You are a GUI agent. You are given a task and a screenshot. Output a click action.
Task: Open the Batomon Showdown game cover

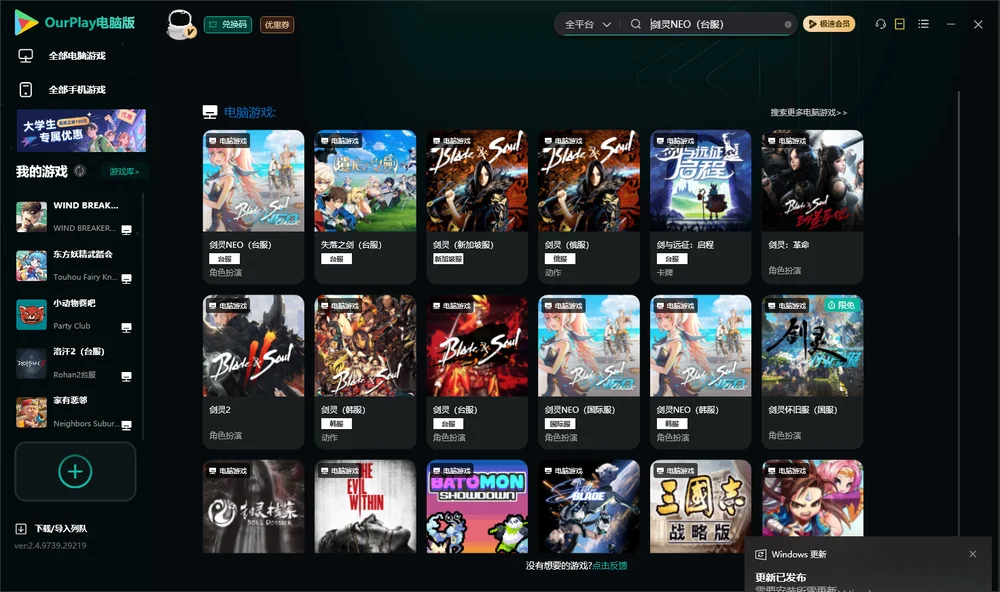477,507
